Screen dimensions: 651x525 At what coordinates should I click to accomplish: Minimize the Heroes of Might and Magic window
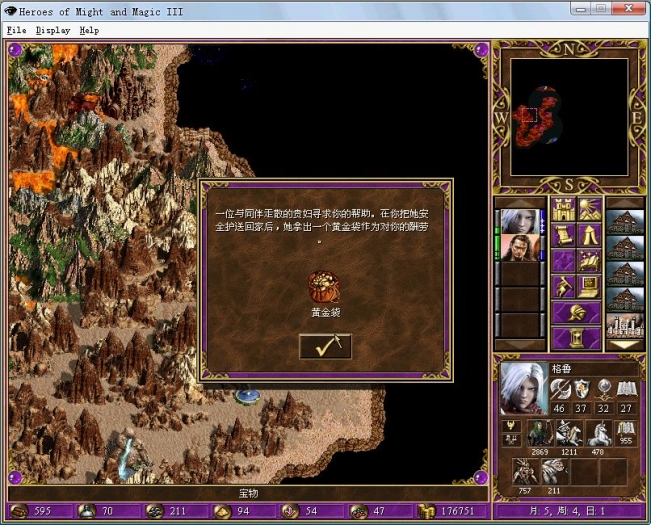(581, 9)
